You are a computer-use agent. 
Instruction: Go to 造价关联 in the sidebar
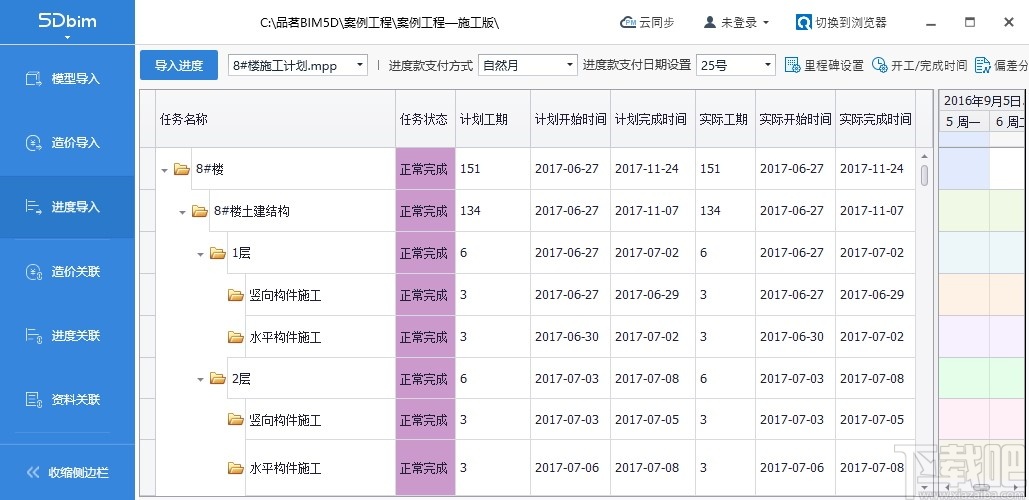(x=68, y=272)
